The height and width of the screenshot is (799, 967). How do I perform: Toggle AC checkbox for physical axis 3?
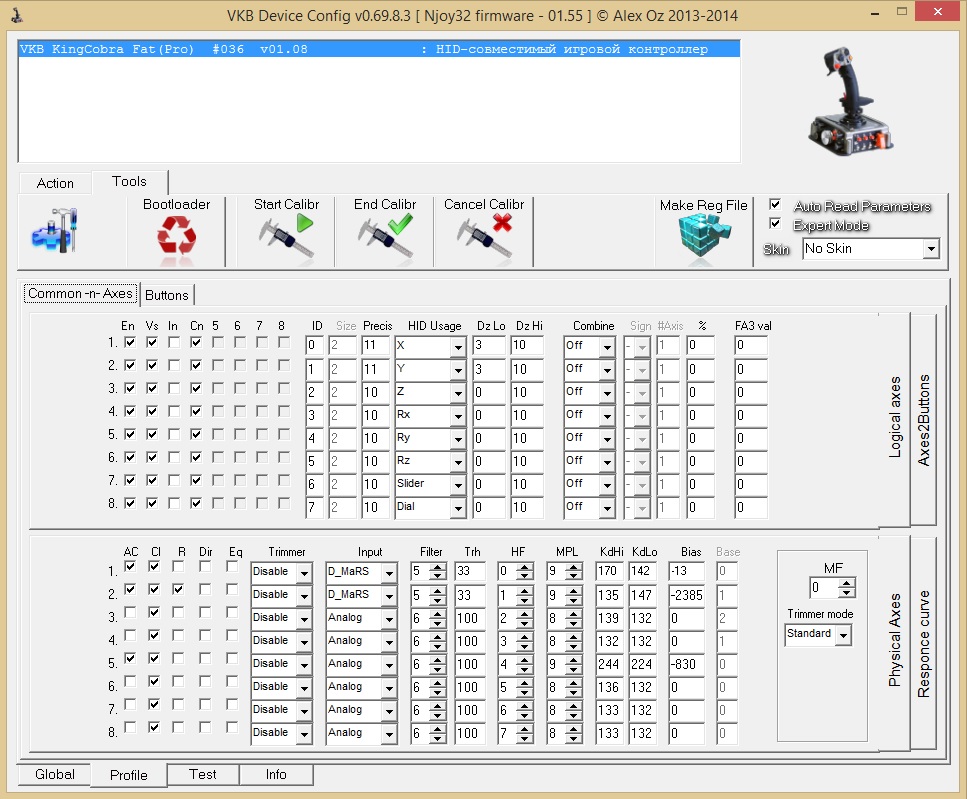(x=130, y=612)
